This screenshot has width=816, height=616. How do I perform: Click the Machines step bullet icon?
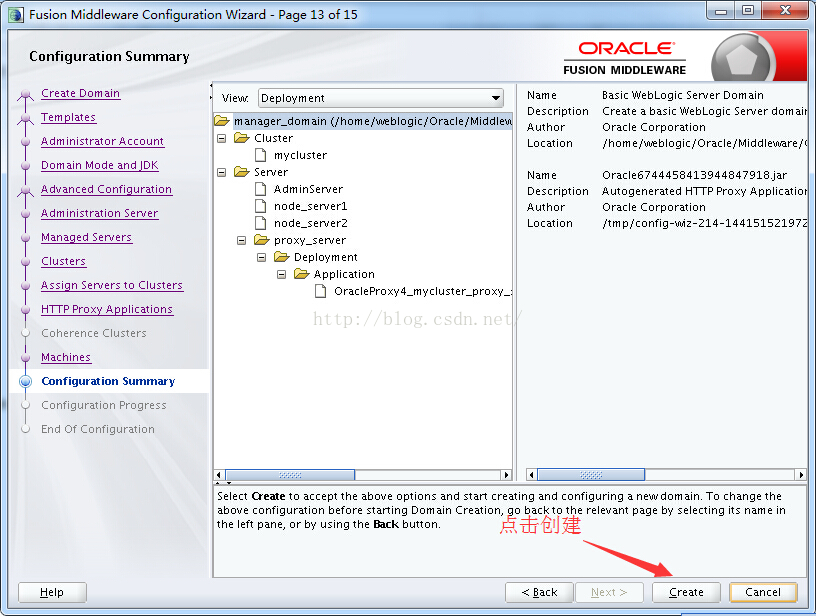26,357
